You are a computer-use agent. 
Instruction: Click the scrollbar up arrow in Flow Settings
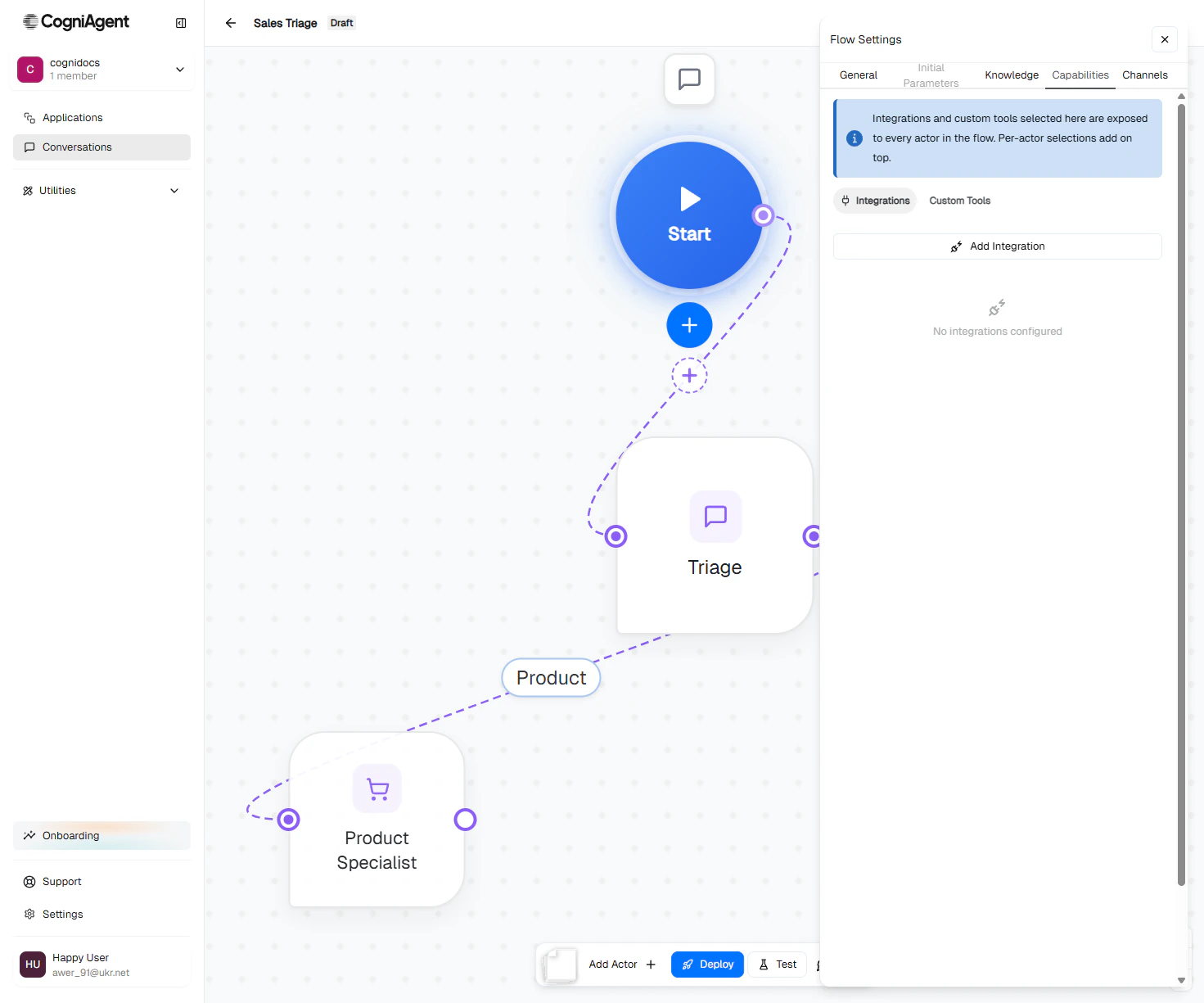pos(1181,97)
